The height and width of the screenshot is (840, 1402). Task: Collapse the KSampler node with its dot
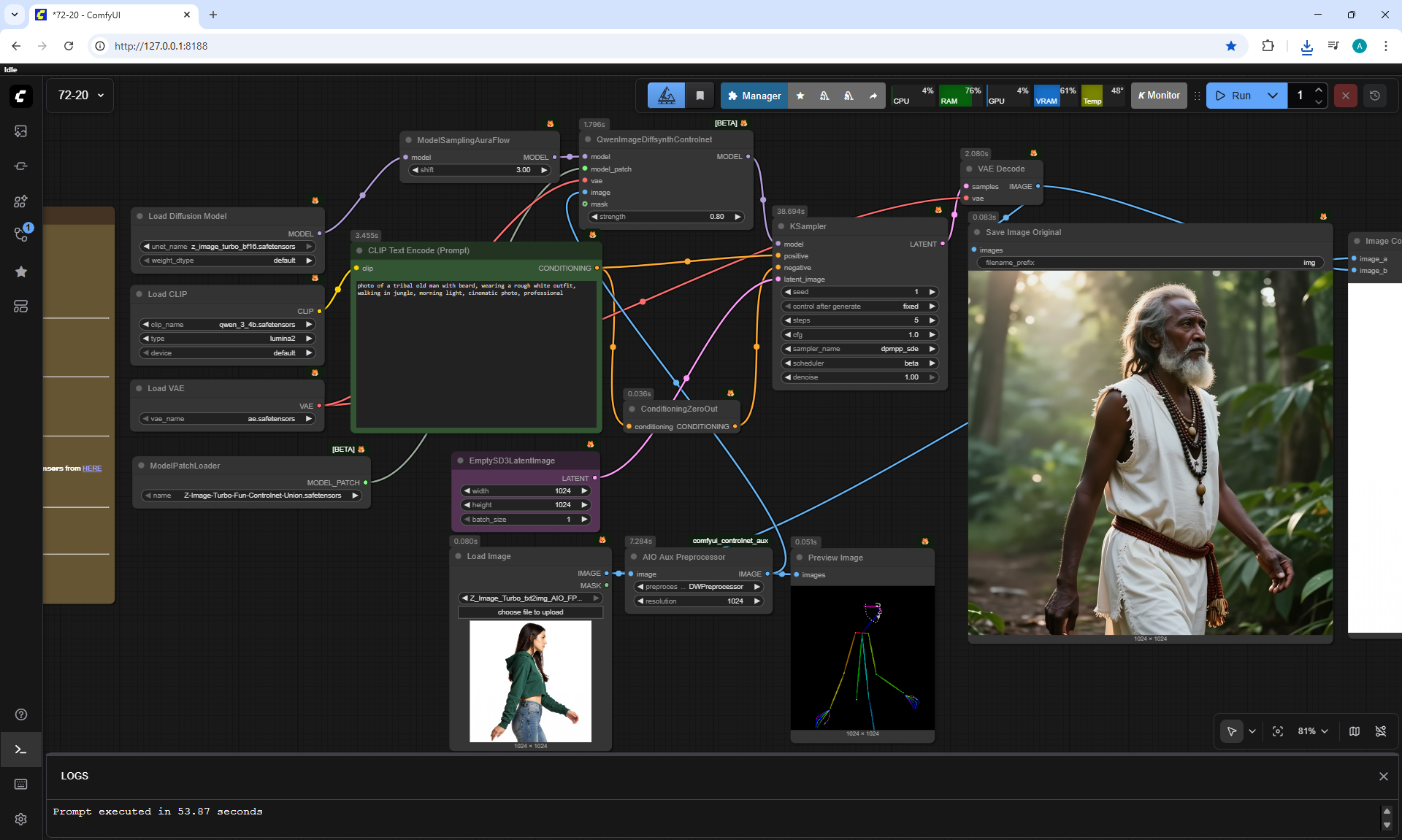781,227
